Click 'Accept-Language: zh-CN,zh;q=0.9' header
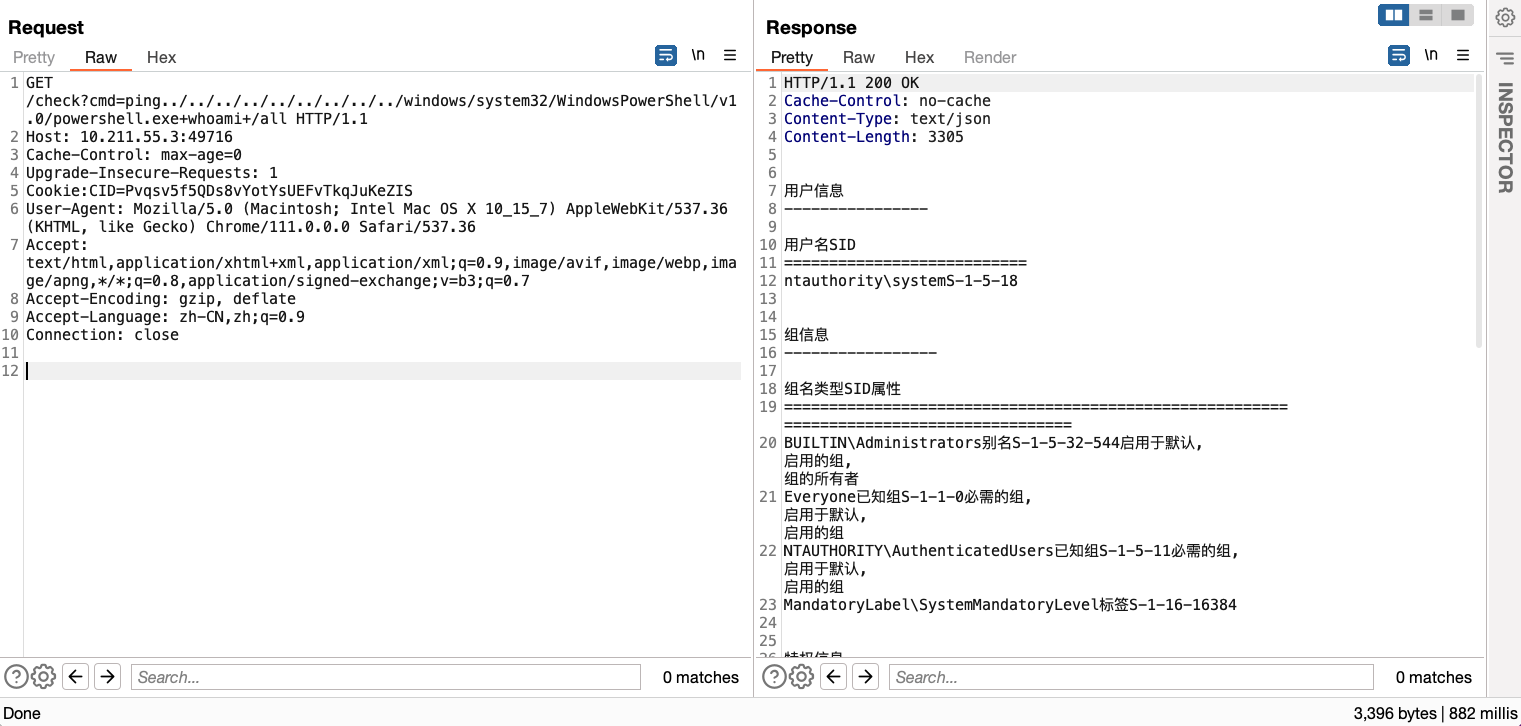 pos(165,317)
